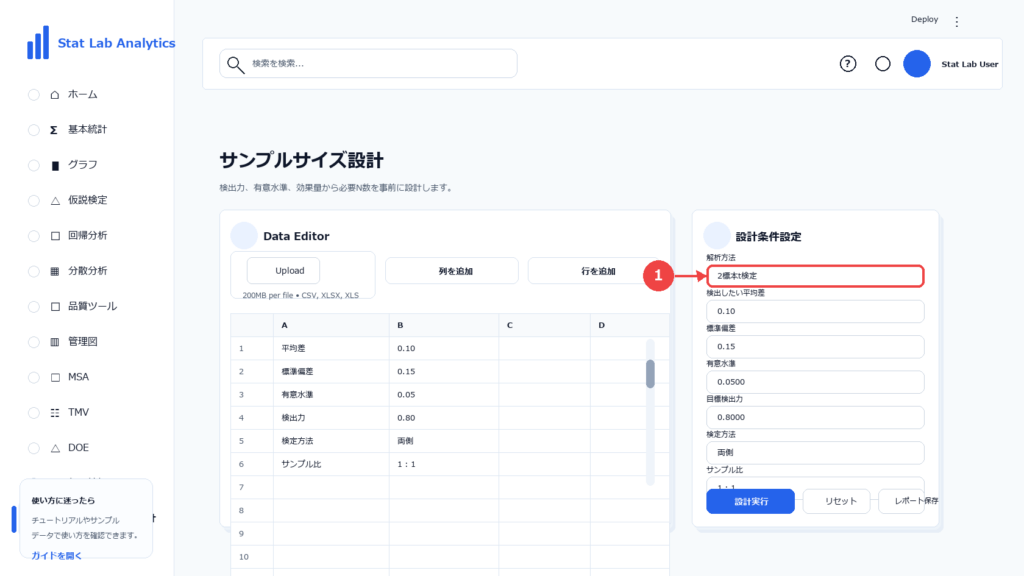Select the ホーム radio button
This screenshot has width=1024, height=576.
point(34,95)
